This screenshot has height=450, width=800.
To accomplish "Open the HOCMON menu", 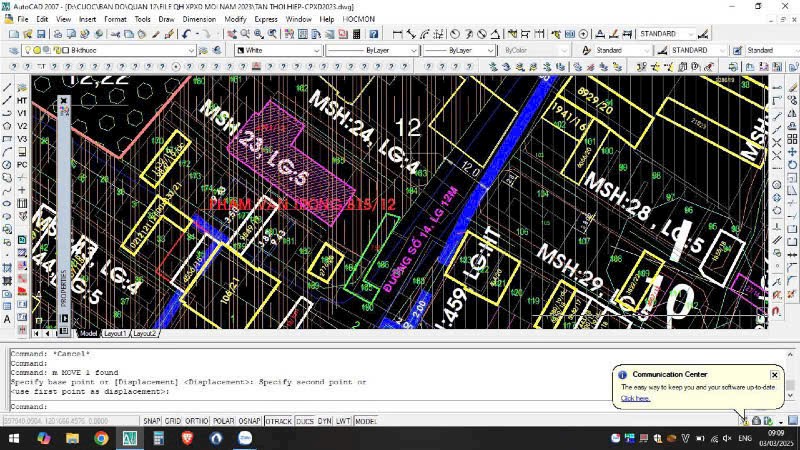I will 359,19.
